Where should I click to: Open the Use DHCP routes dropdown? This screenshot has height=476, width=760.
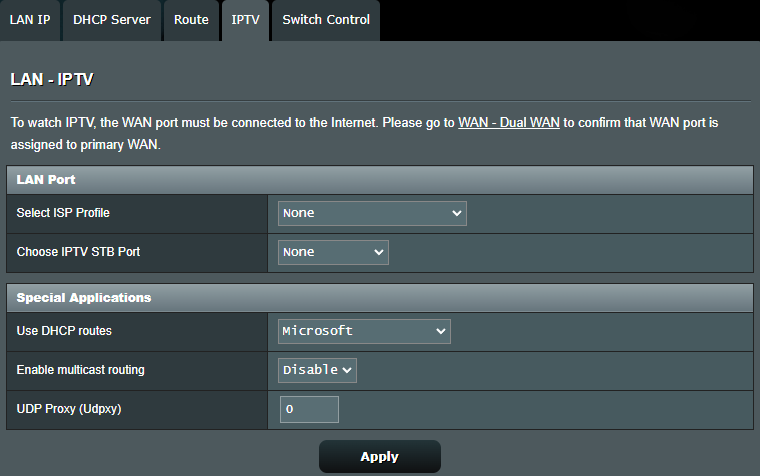(x=364, y=331)
